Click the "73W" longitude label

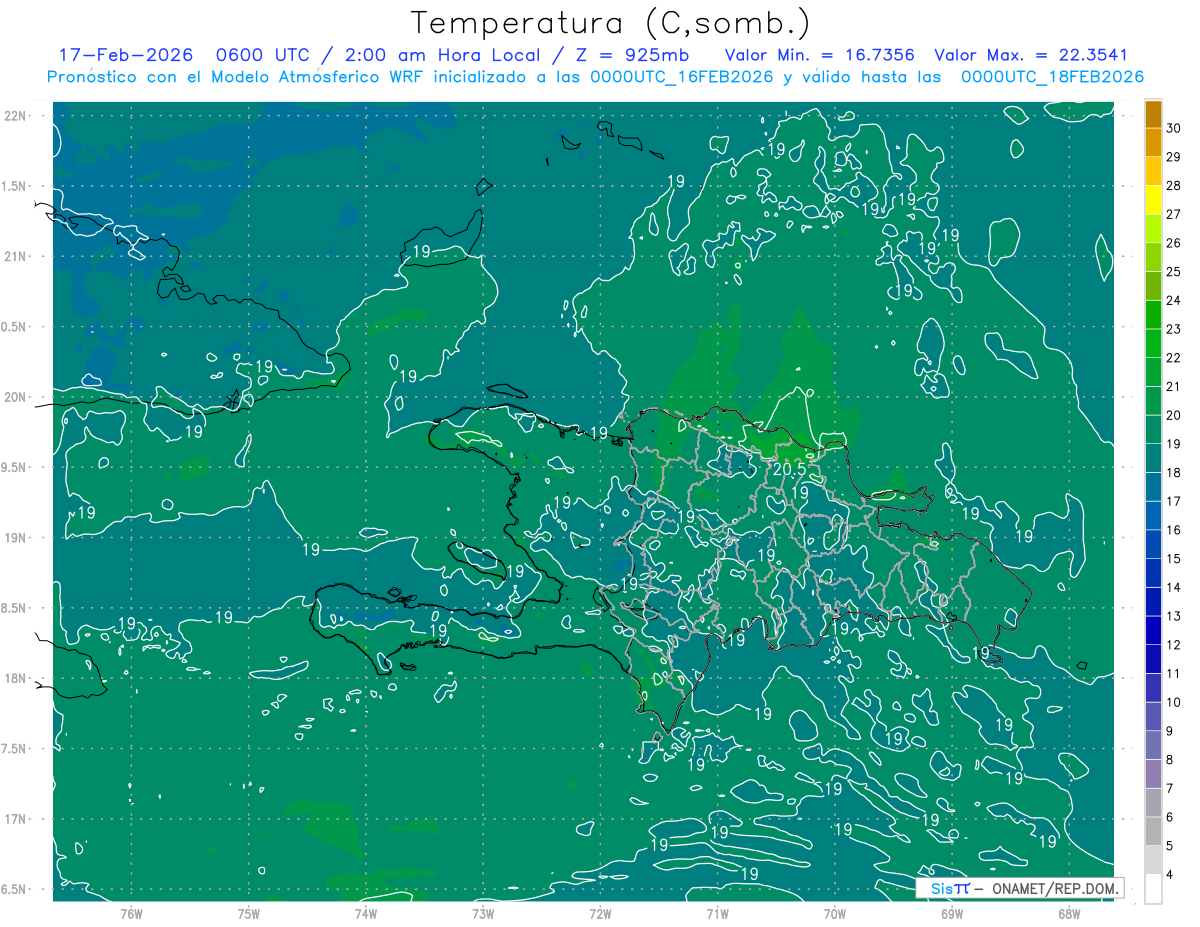point(483,913)
